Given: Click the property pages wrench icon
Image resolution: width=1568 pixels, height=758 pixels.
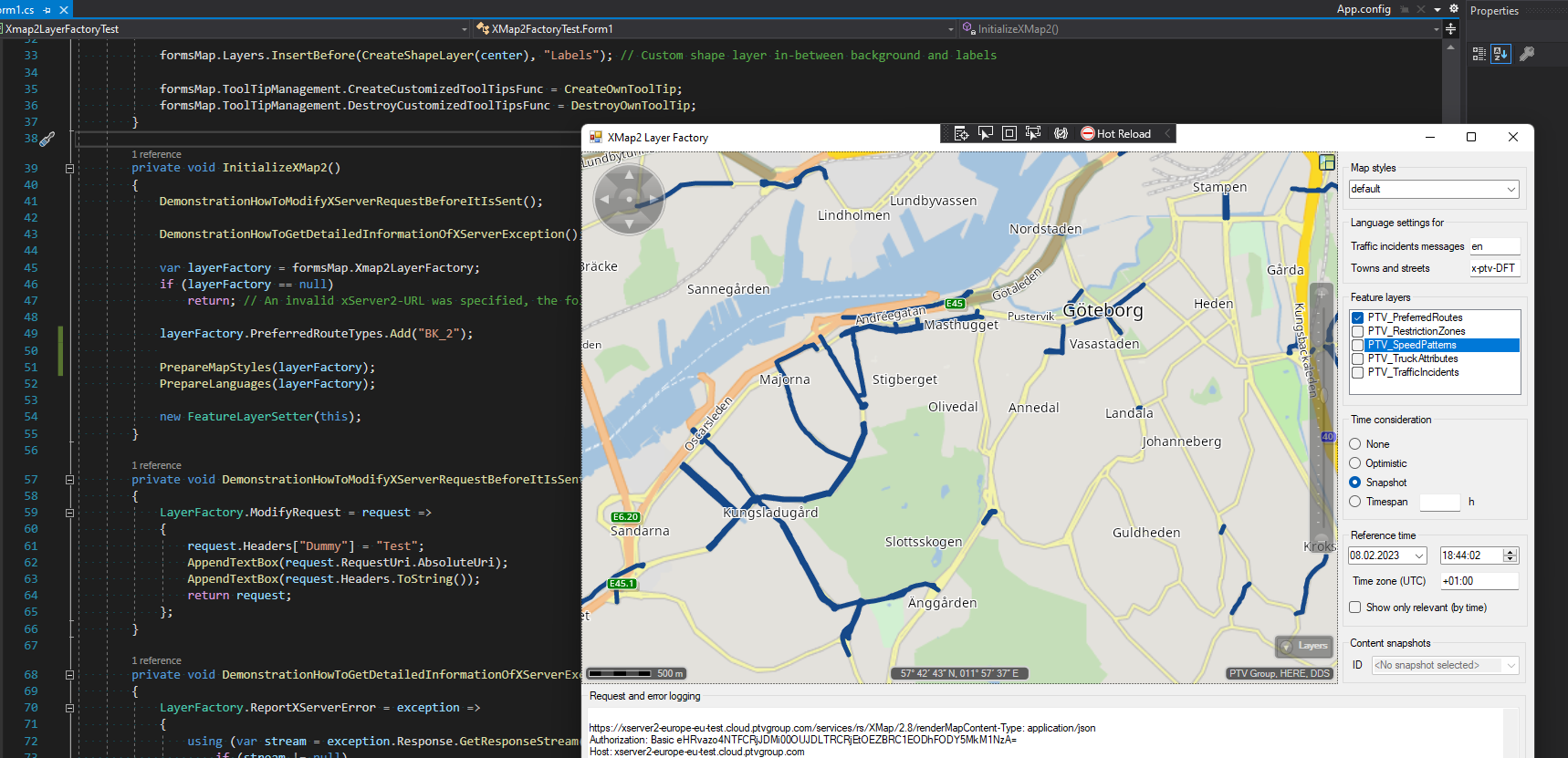Looking at the screenshot, I should 1527,54.
